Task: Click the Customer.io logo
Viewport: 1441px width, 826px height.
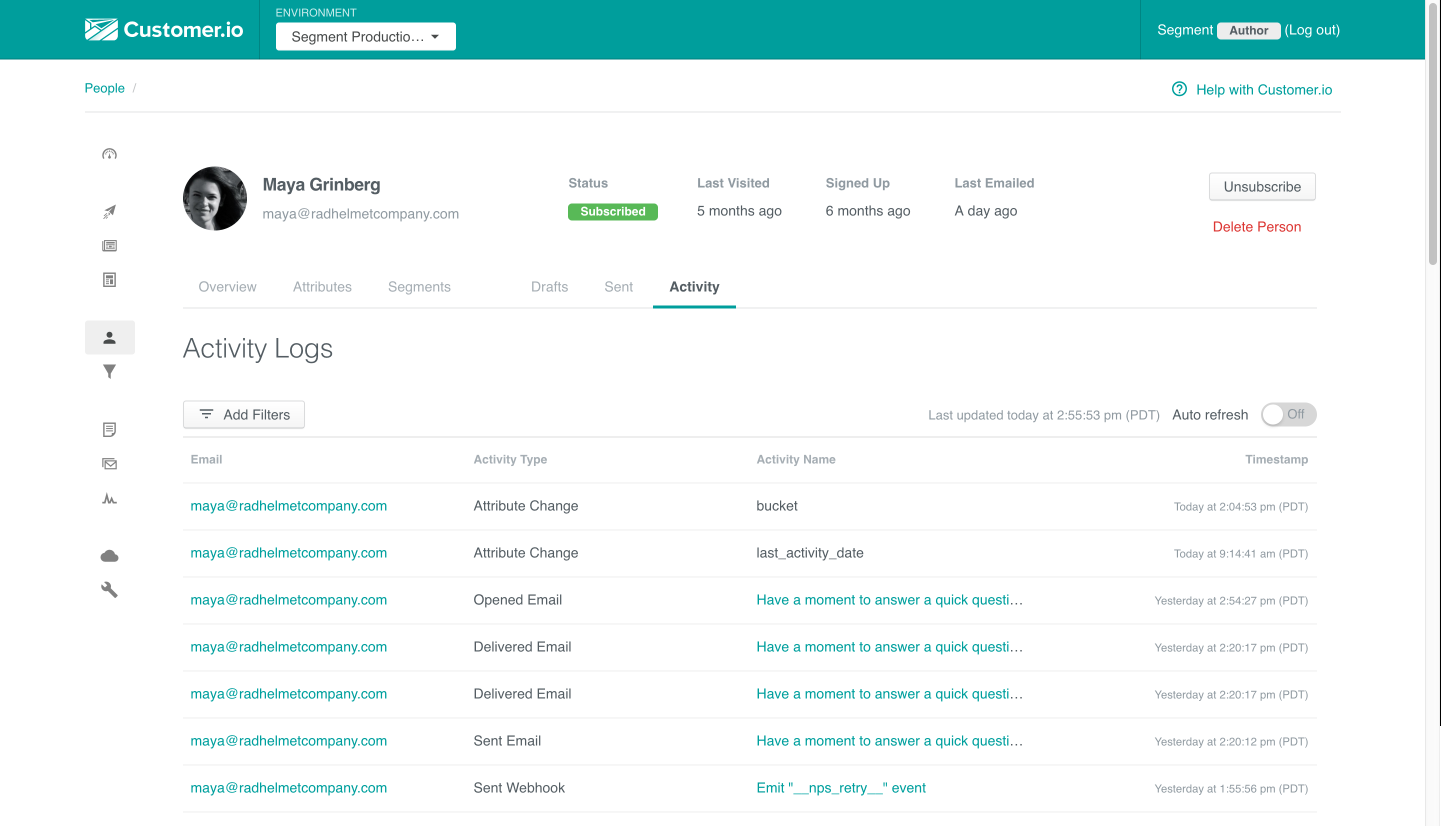Action: [164, 30]
